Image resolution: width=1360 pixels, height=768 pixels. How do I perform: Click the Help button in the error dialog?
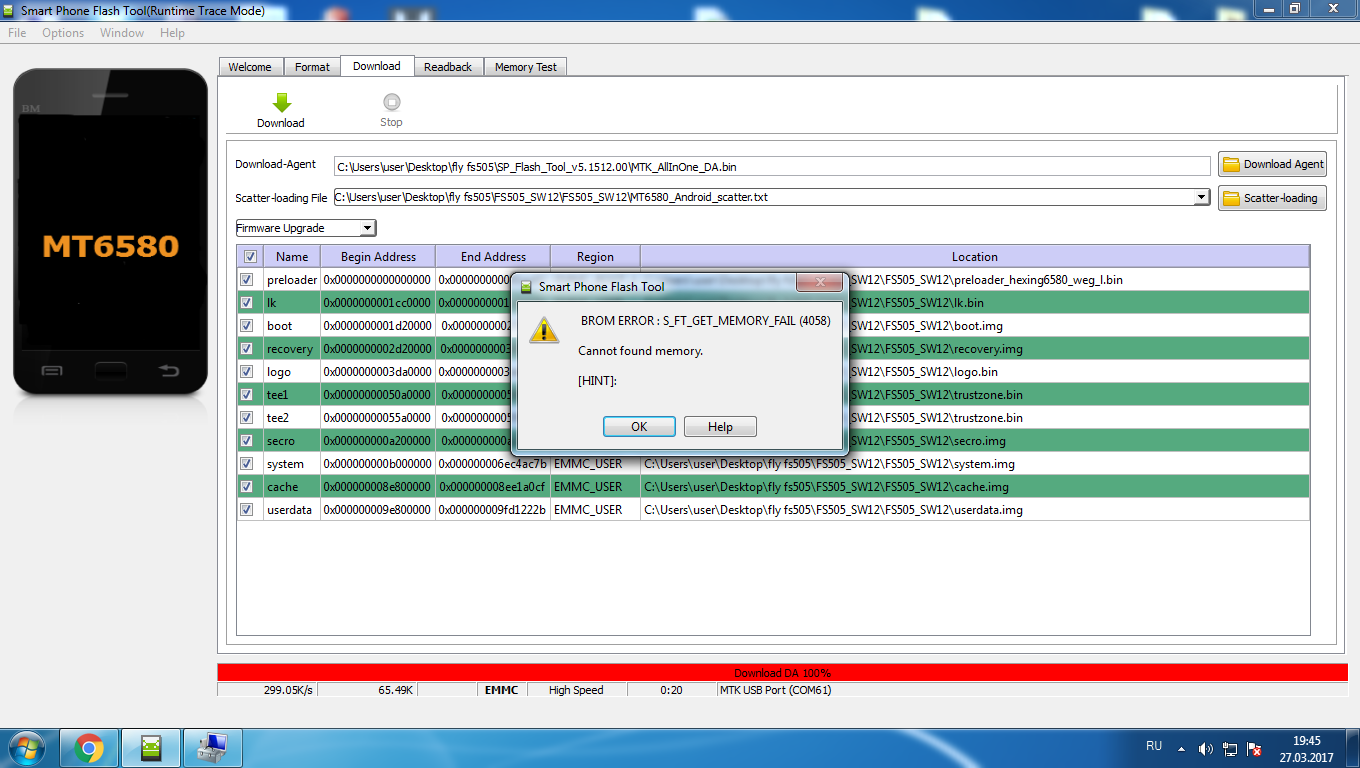720,427
